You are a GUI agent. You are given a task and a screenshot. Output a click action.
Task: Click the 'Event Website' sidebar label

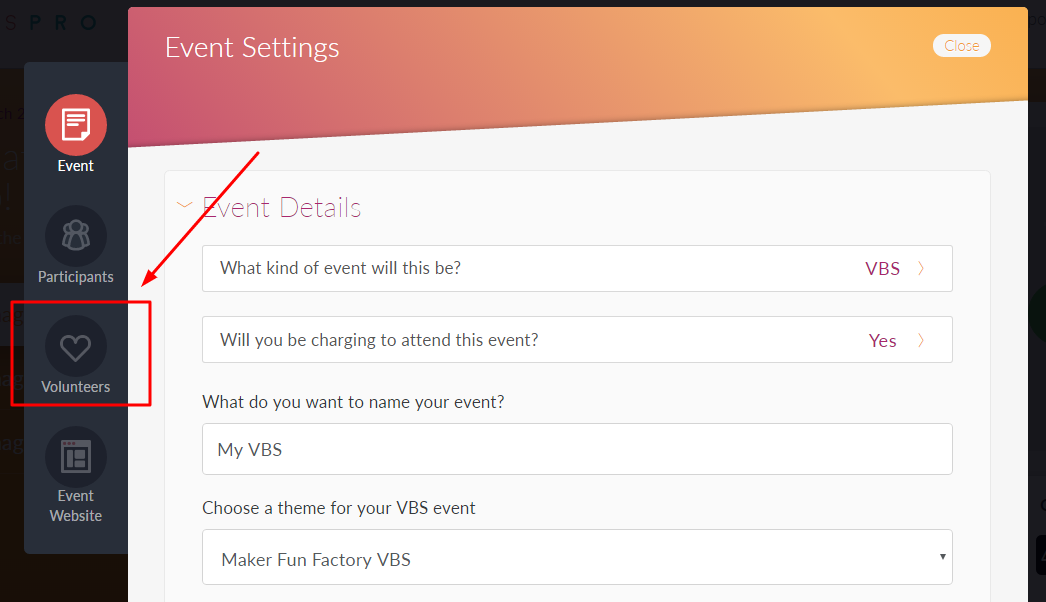tap(76, 506)
